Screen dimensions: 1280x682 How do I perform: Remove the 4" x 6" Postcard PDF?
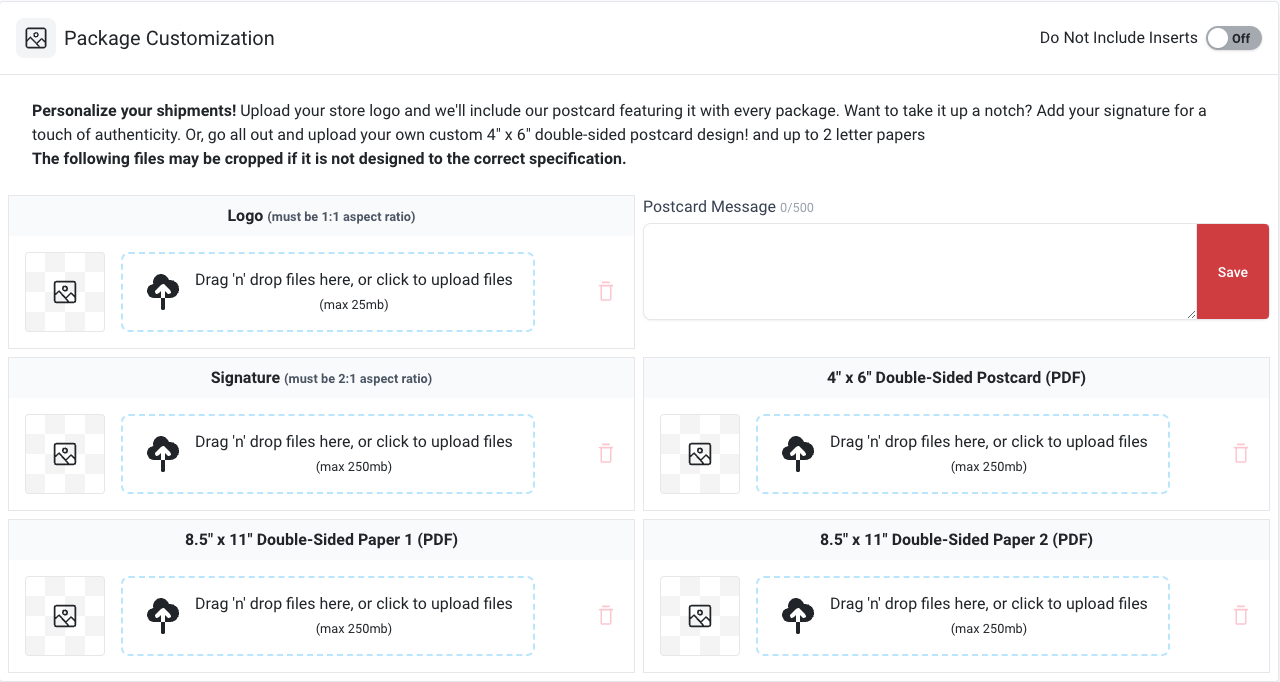[1241, 454]
